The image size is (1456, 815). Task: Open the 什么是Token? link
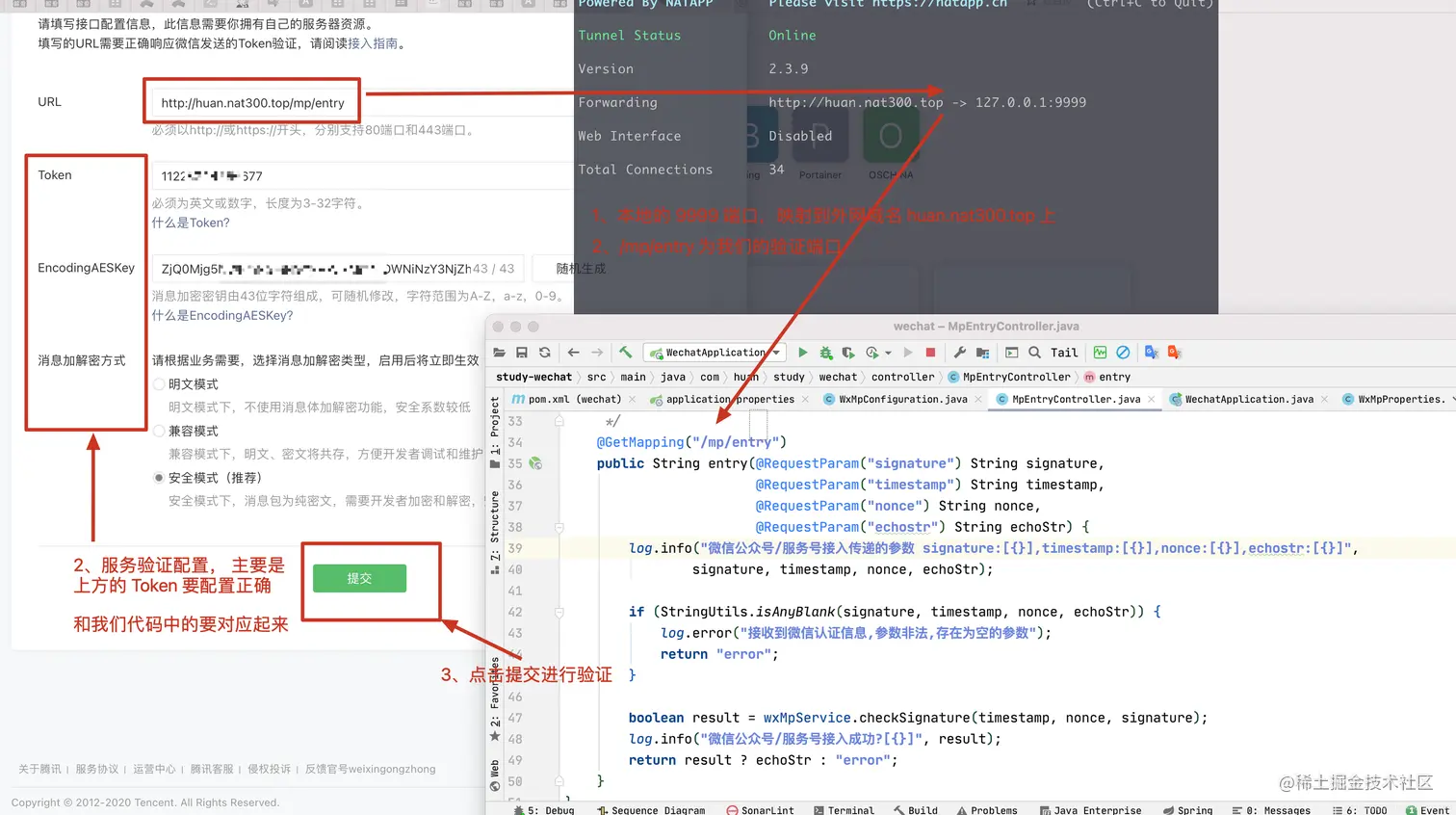[x=191, y=223]
